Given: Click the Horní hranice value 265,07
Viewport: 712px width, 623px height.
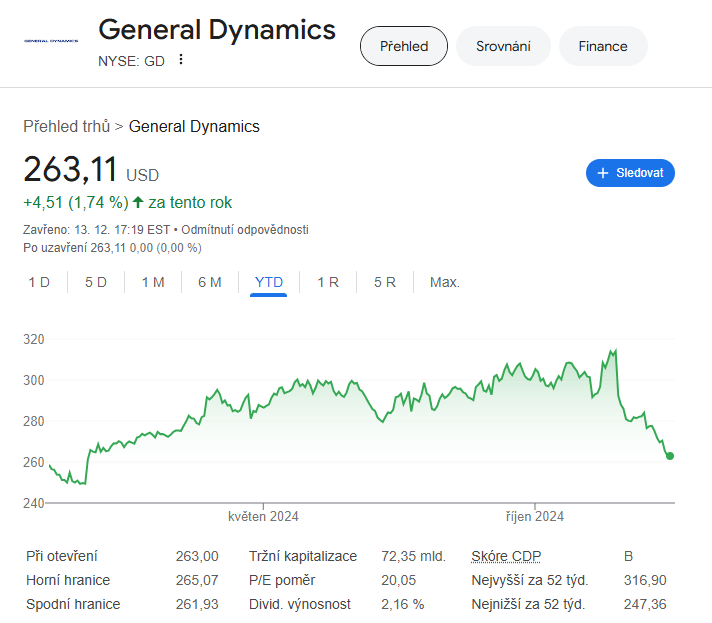Looking at the screenshot, I should point(197,580).
